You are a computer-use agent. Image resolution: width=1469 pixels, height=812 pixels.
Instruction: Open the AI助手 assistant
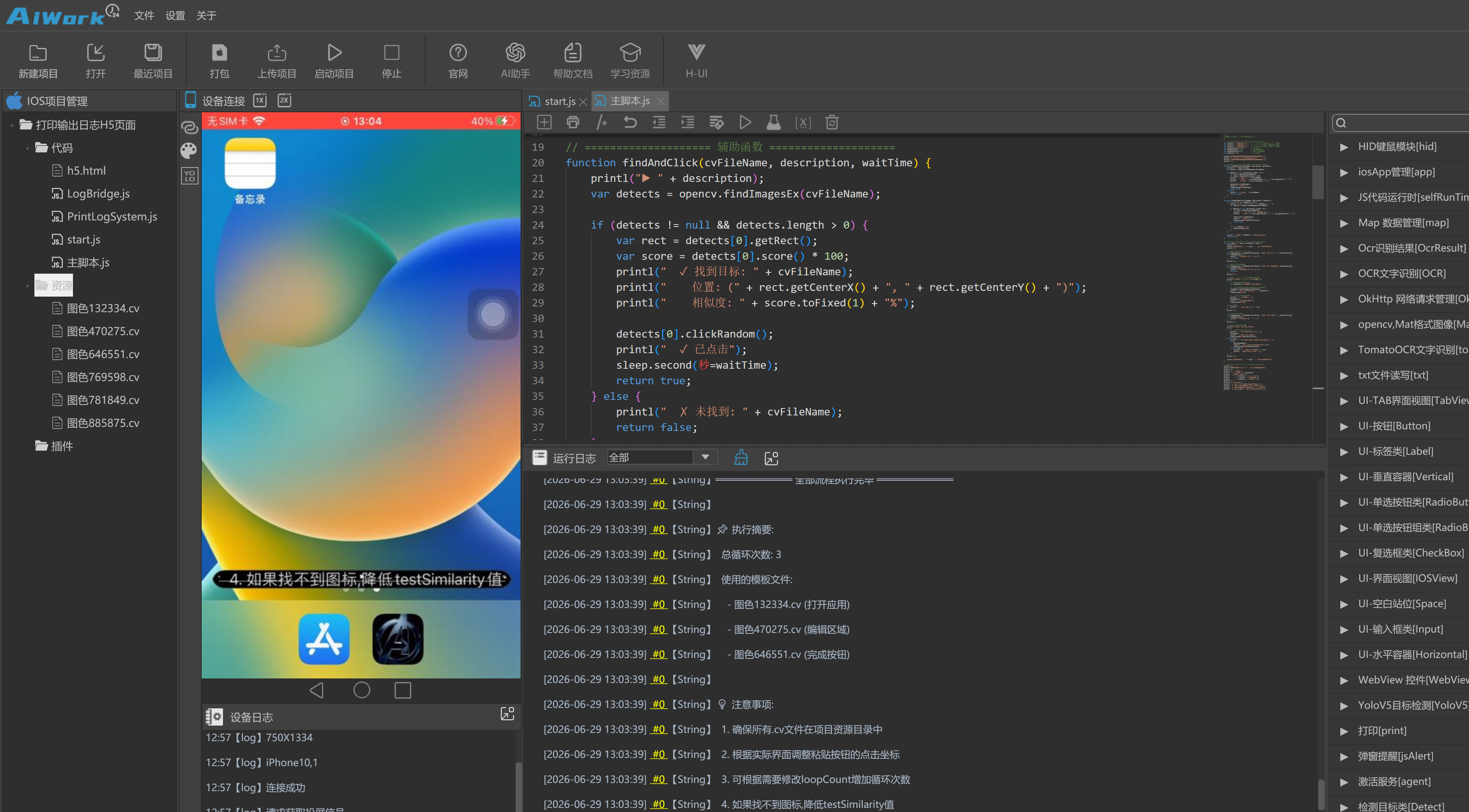515,60
